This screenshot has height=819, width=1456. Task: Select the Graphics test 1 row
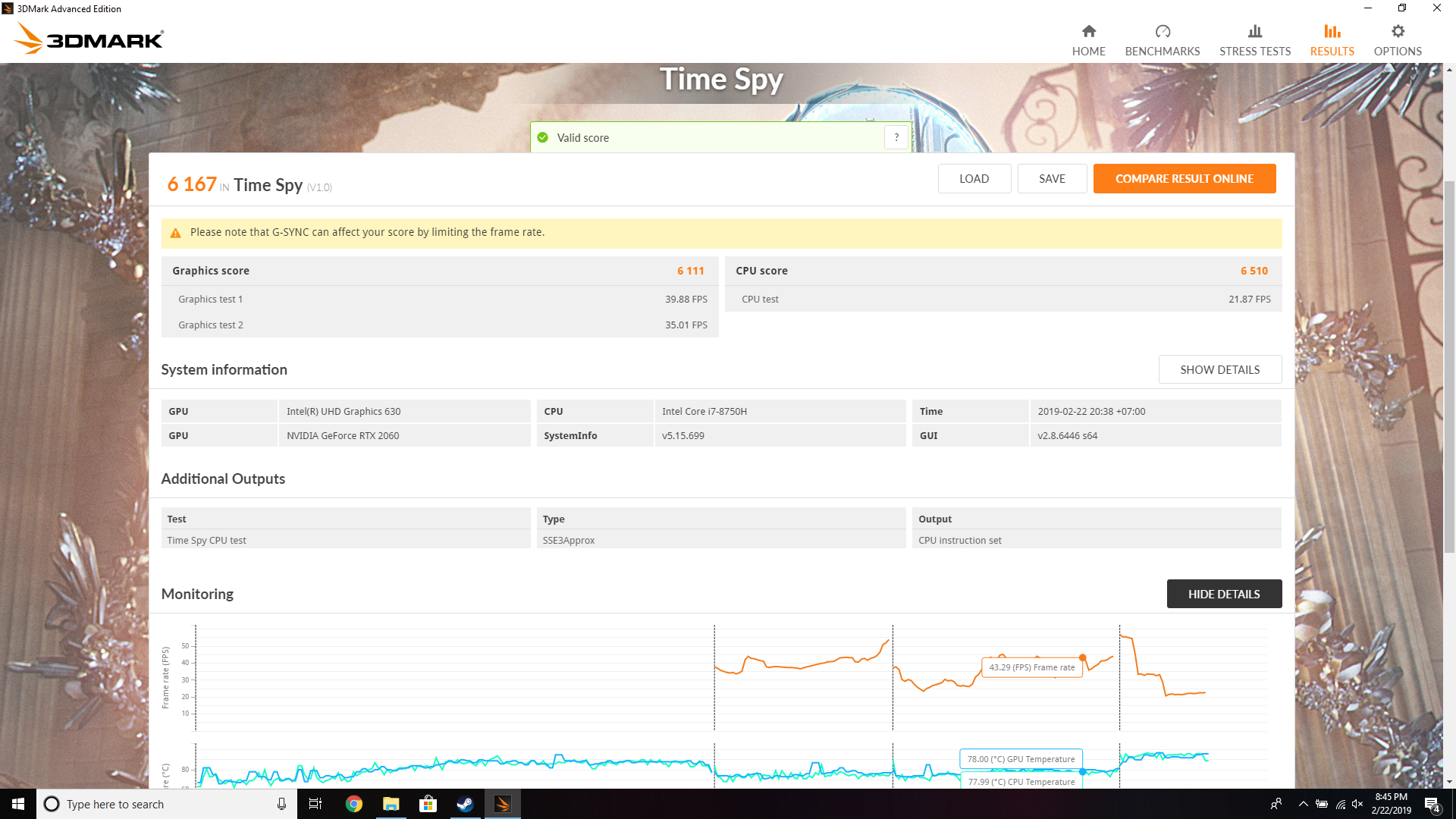click(x=440, y=300)
